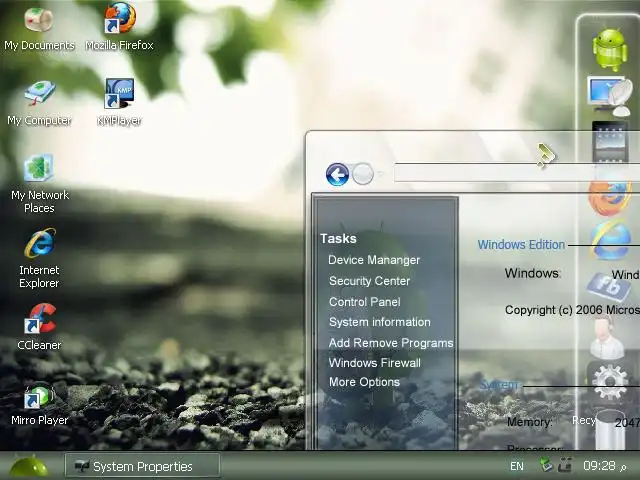Click the back arrow in System Properties
Viewport: 640px width, 480px height.
pos(337,175)
